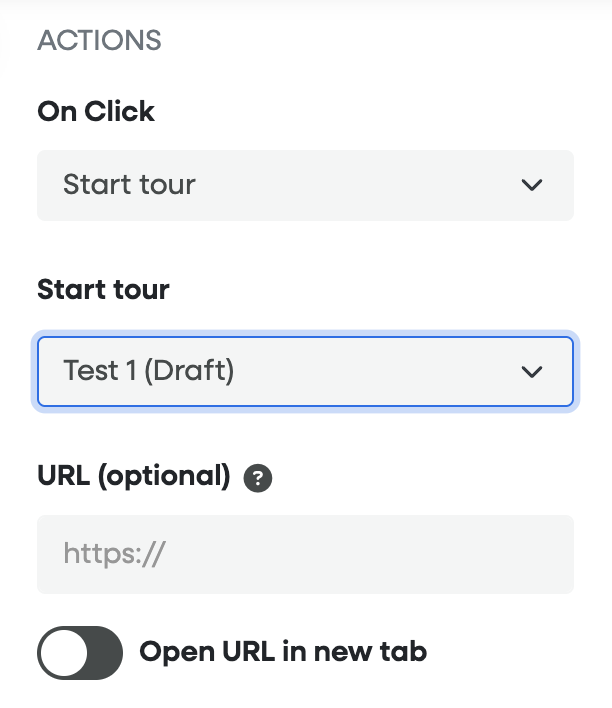
Task: Click the On Click field label
Action: pyautogui.click(x=96, y=111)
